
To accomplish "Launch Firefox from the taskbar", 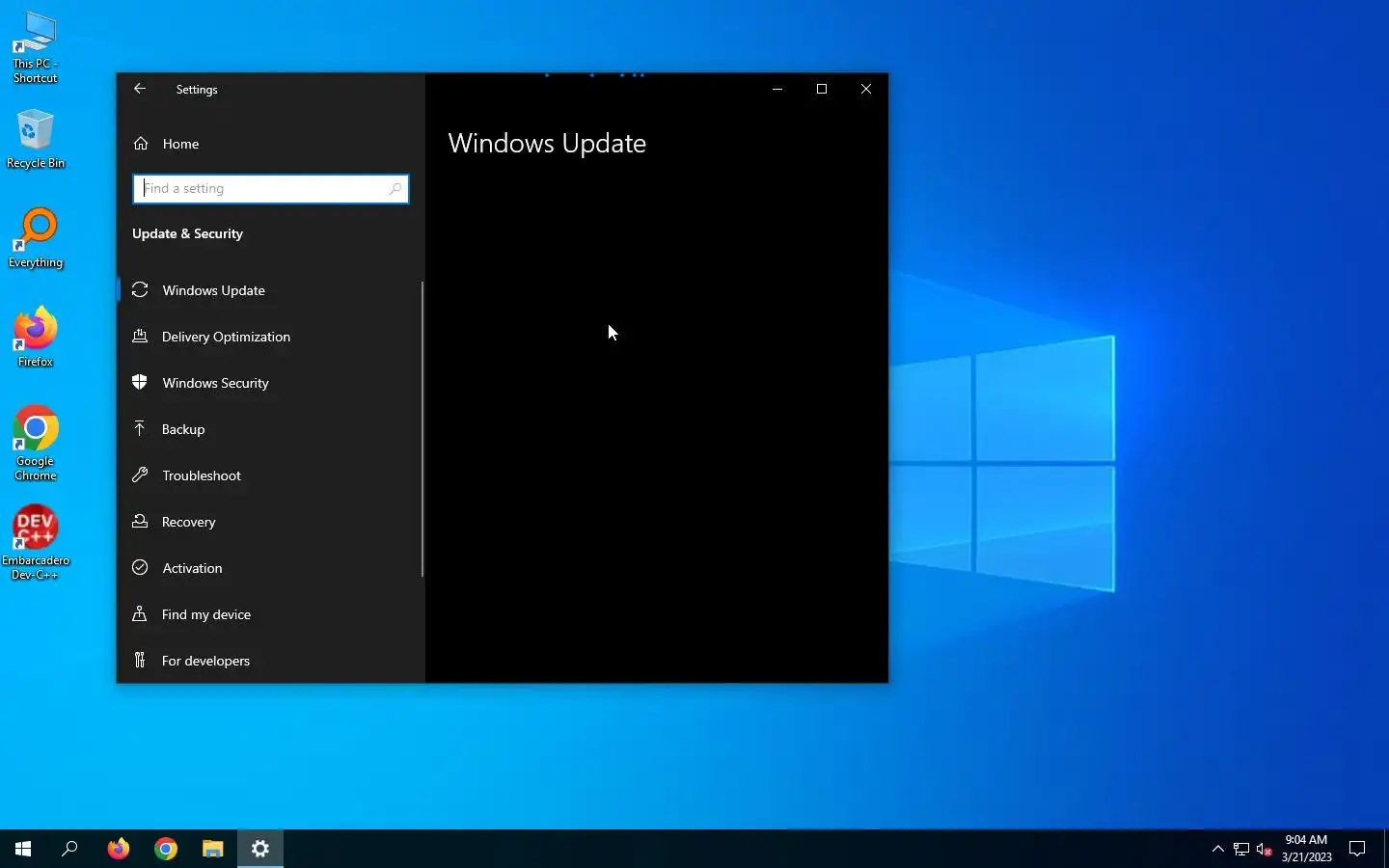I will click(x=119, y=849).
